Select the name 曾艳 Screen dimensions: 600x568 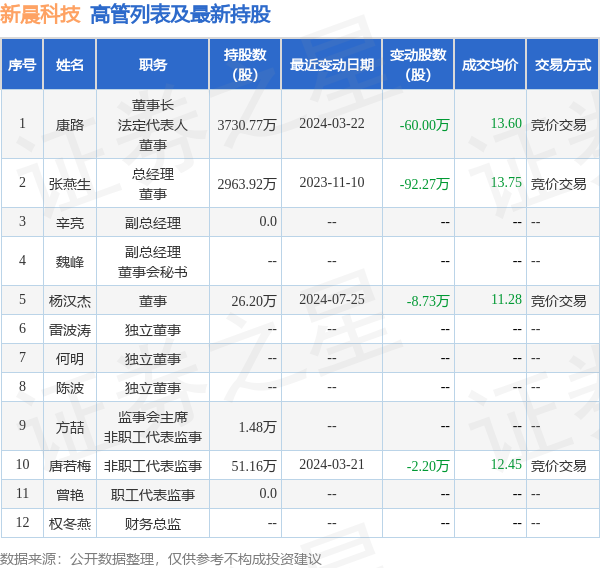(x=70, y=495)
